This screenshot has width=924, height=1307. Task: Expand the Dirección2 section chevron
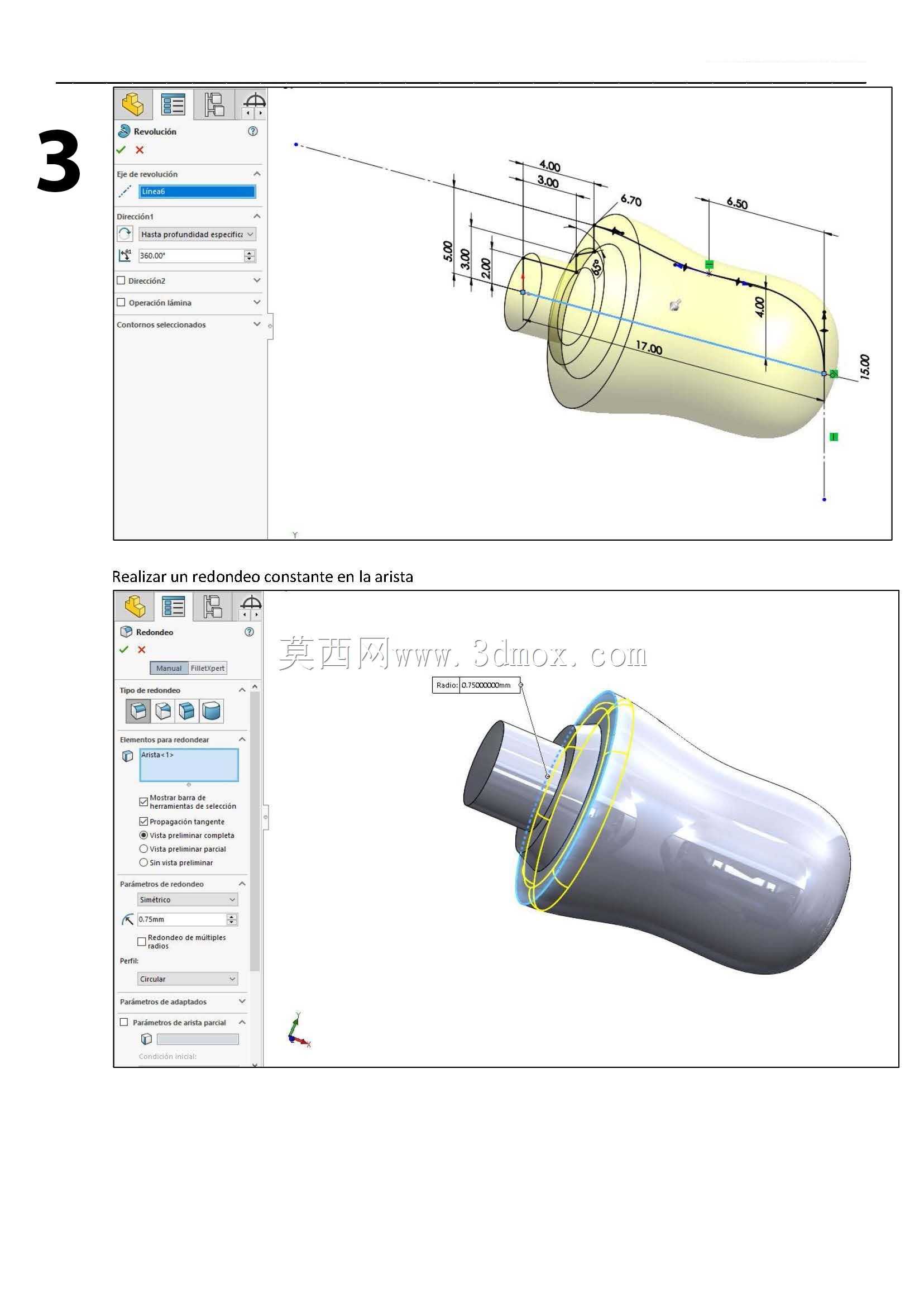pos(257,280)
